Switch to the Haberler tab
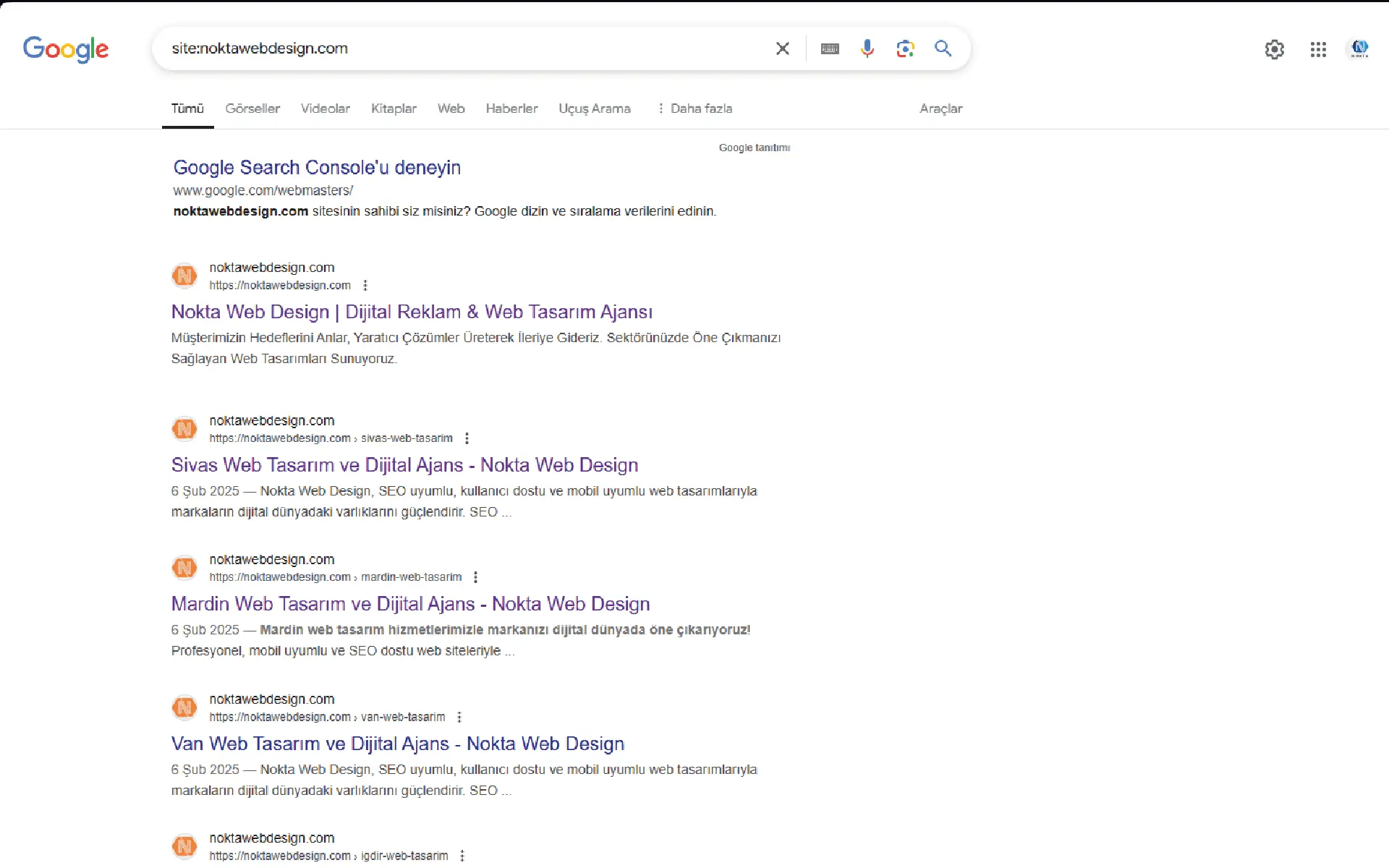Viewport: 1389px width, 868px height. tap(511, 109)
